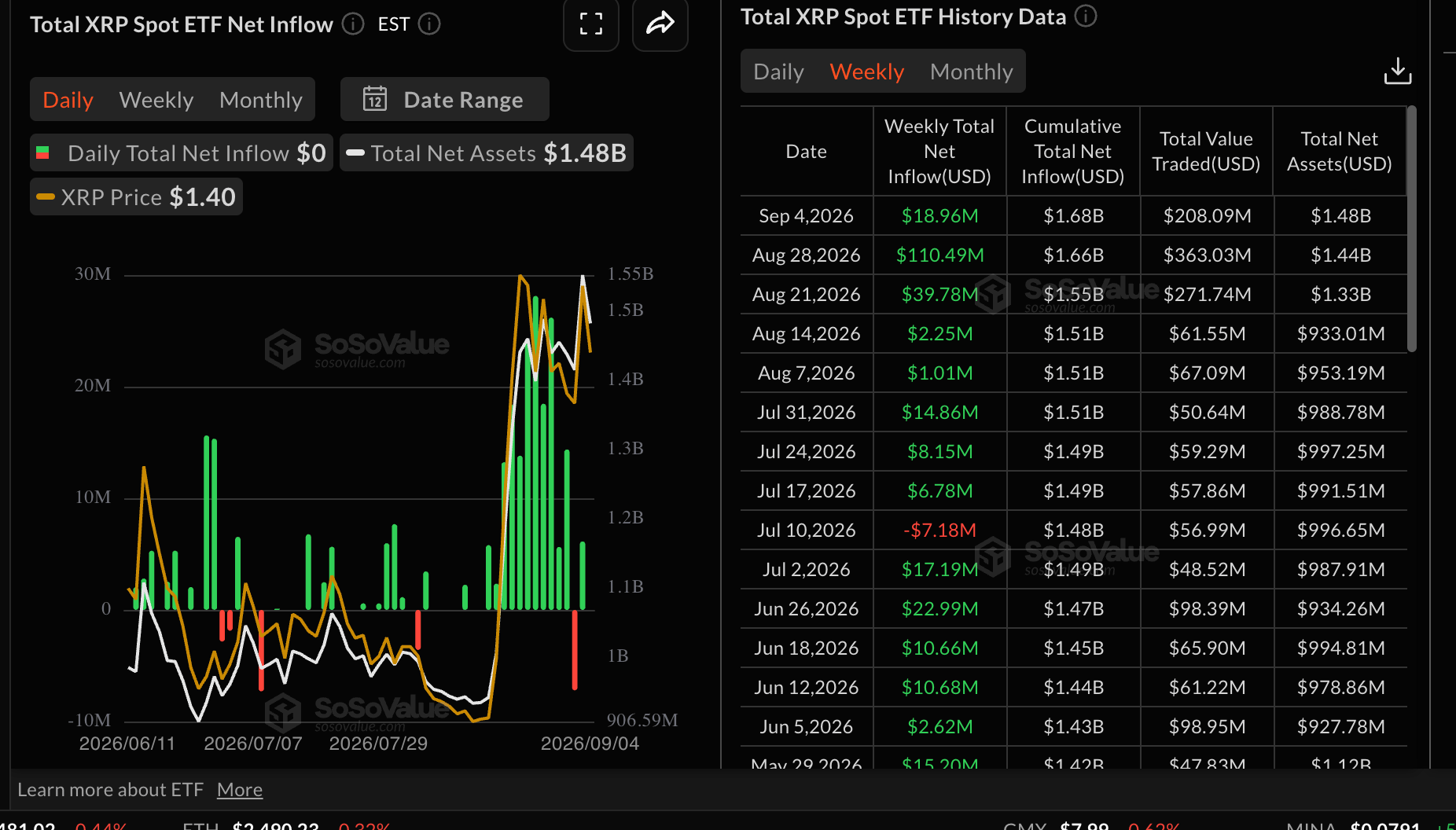Click Total Net Assets(USD) column header
The width and height of the screenshot is (1456, 830).
click(1340, 151)
